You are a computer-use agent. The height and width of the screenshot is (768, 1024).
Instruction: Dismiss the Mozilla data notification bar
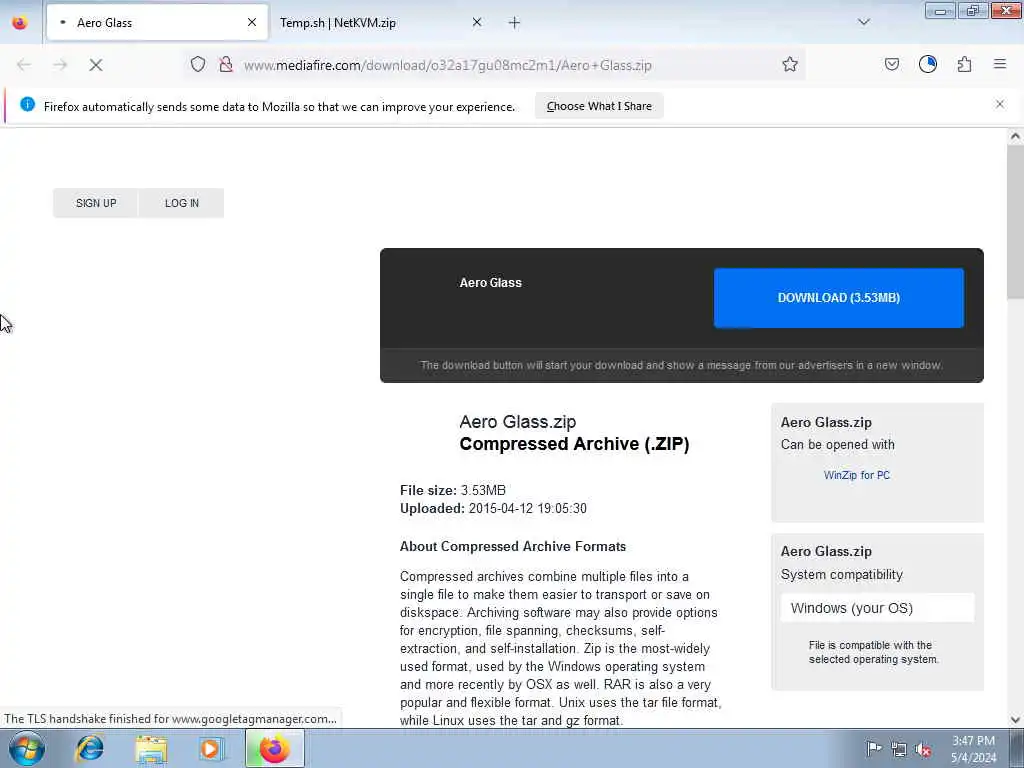(1000, 104)
